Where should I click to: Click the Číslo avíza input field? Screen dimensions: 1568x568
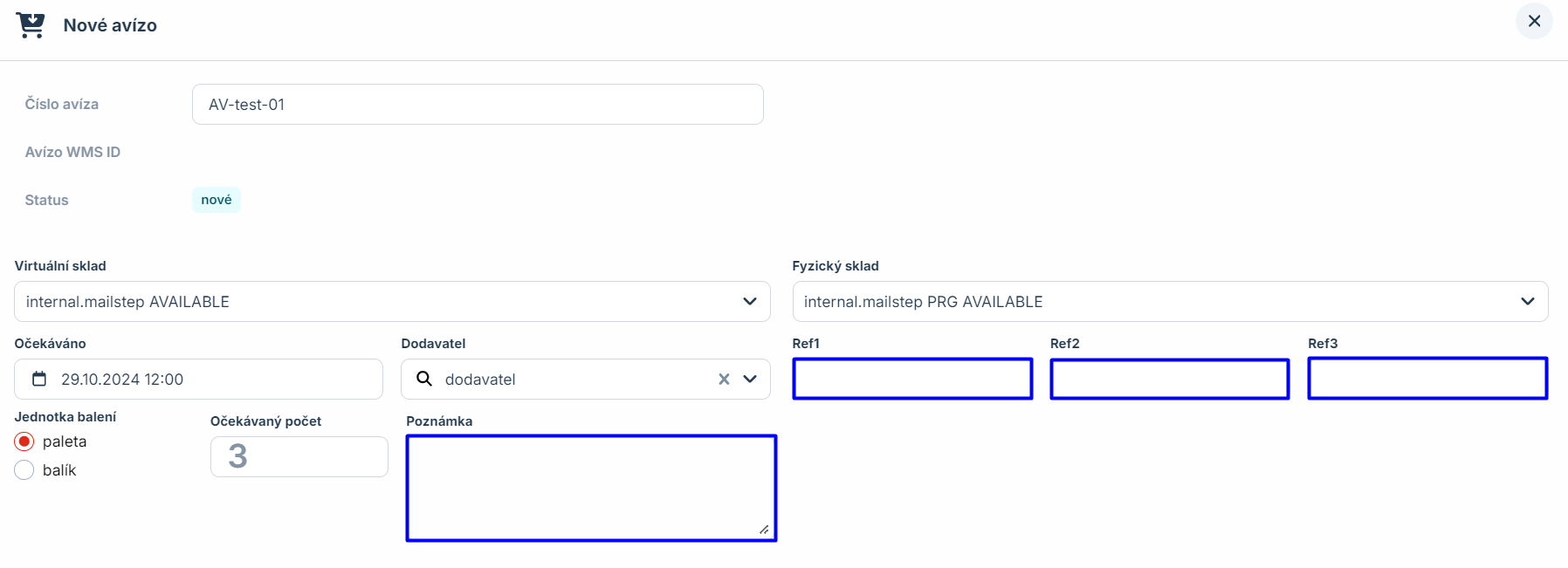tap(478, 105)
